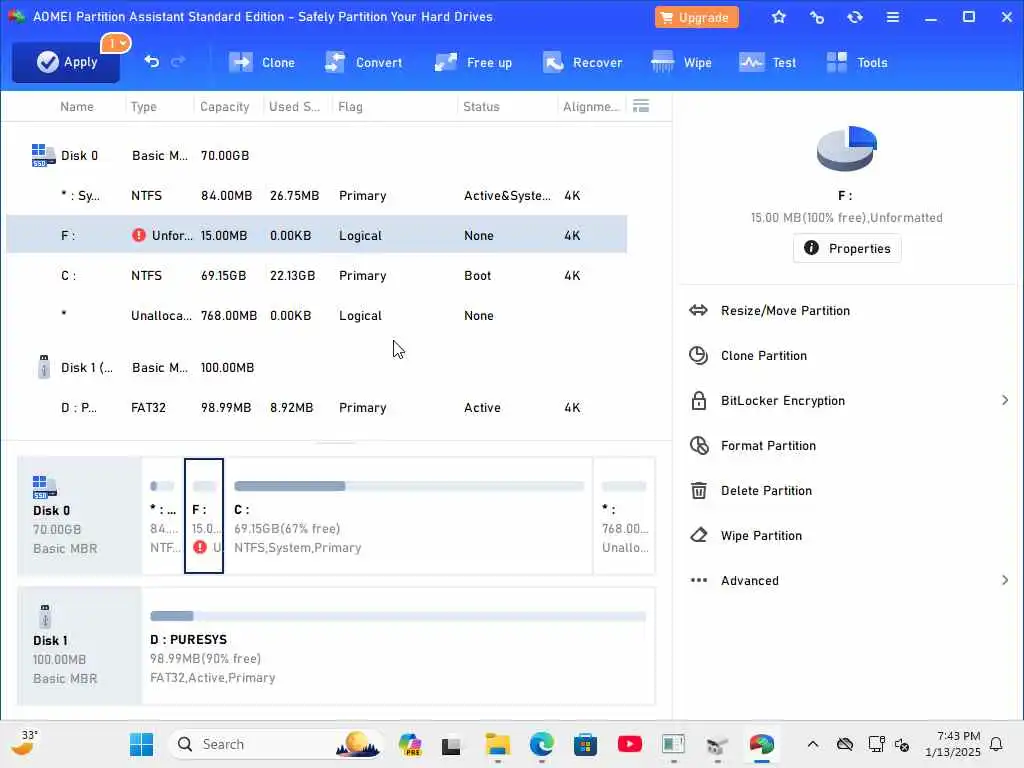Click the Apply button

pyautogui.click(x=66, y=62)
